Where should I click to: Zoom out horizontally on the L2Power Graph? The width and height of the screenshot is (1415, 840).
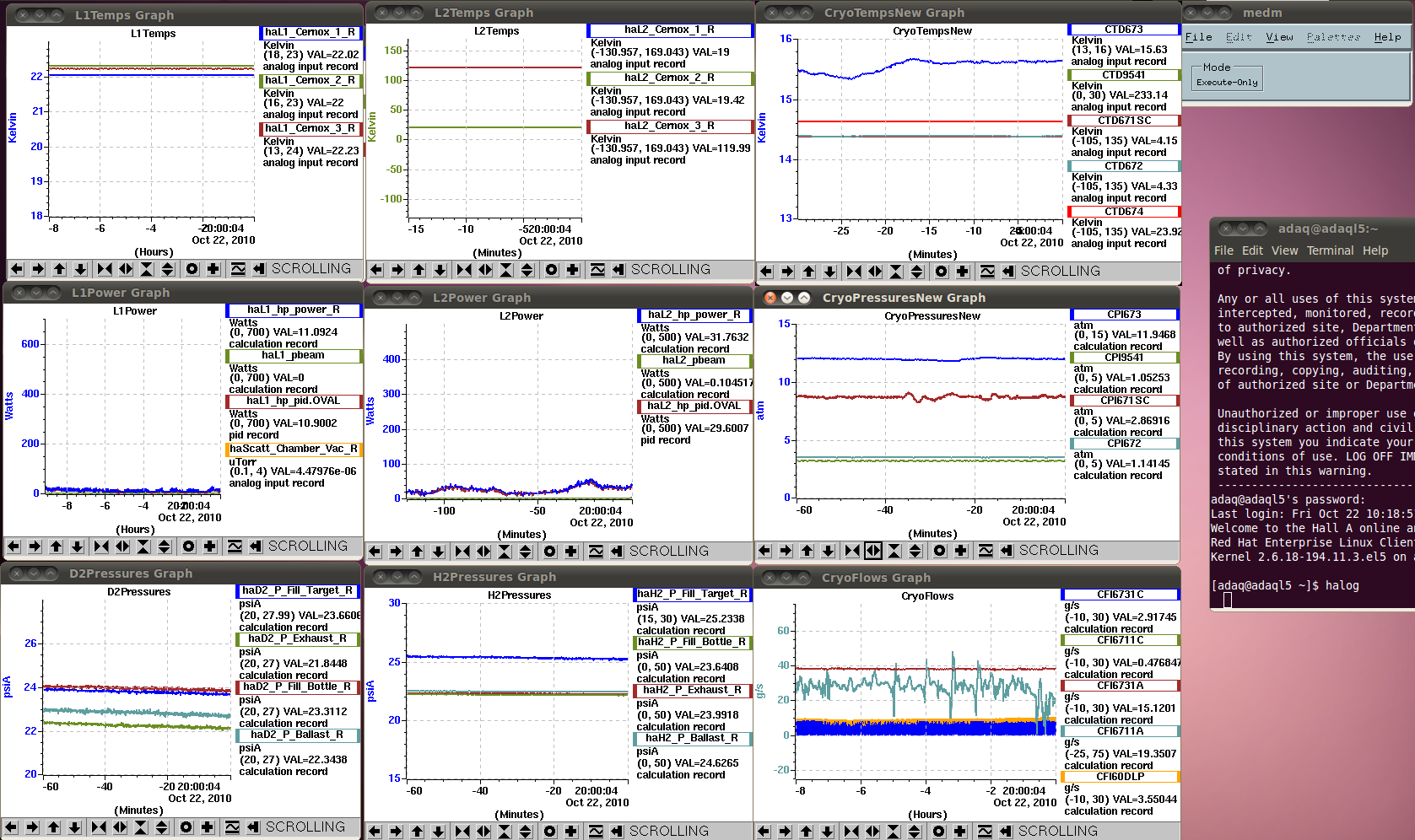coord(483,552)
